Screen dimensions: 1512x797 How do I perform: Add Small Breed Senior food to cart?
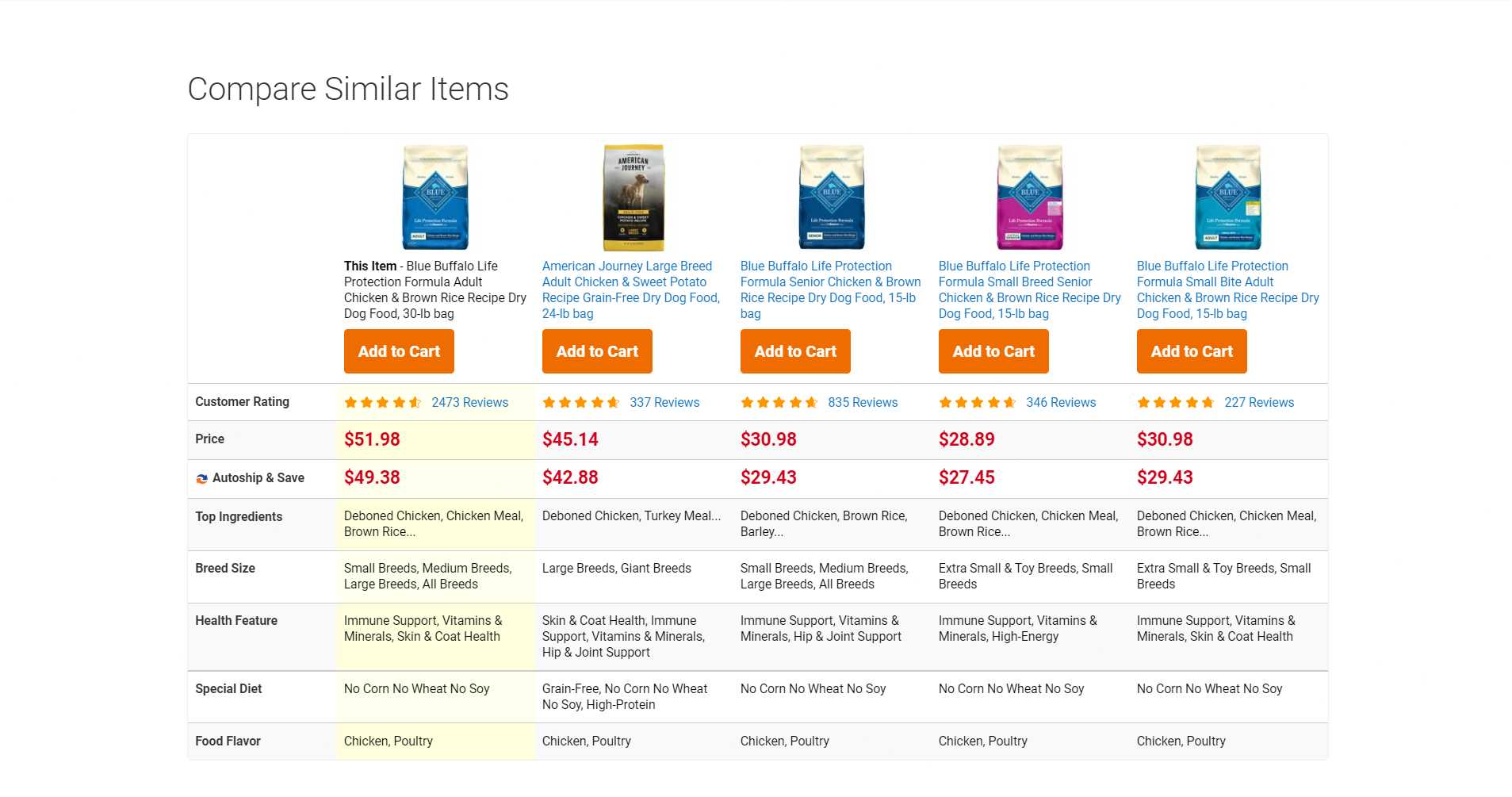click(993, 351)
